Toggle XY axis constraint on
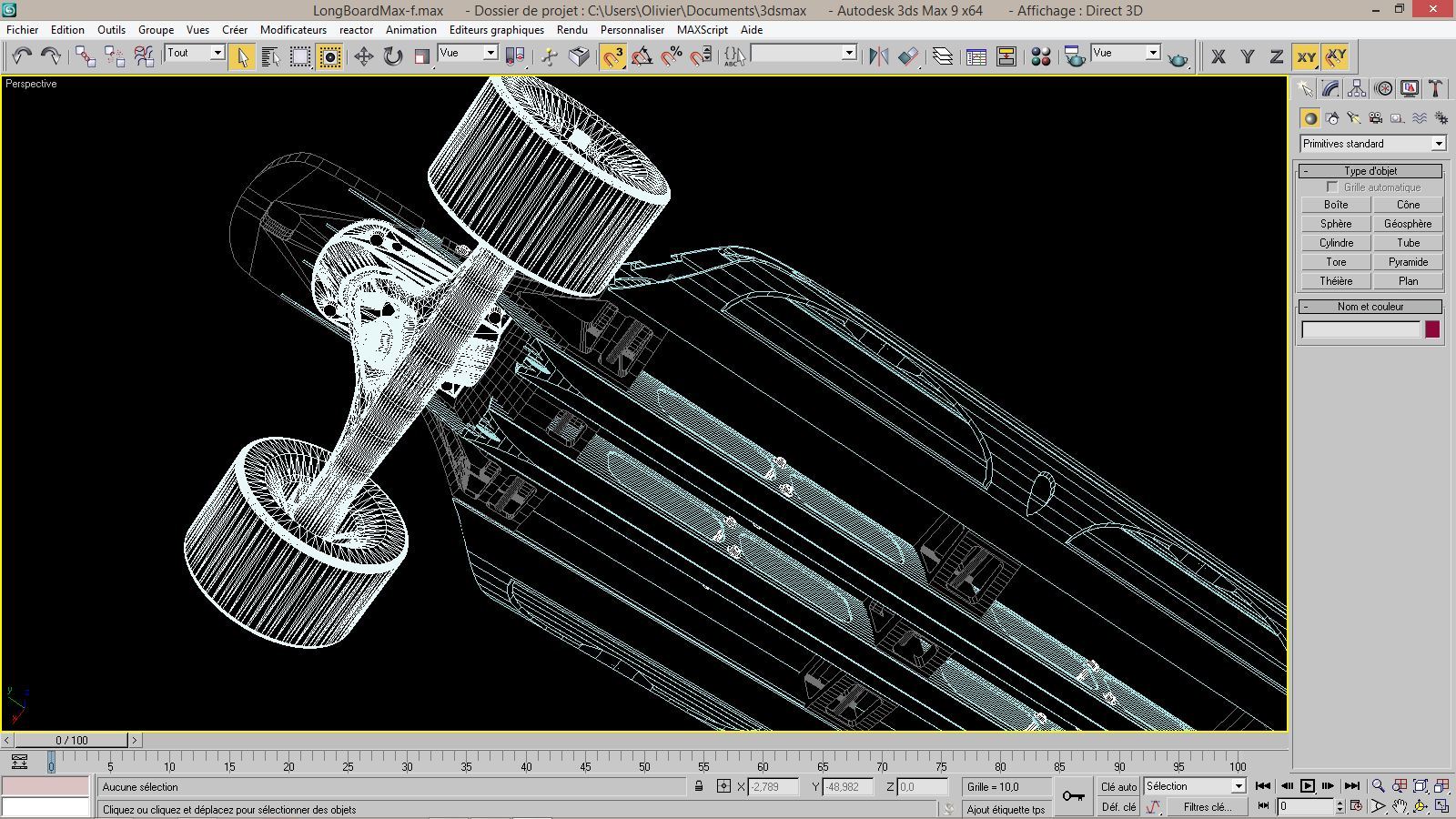The height and width of the screenshot is (819, 1456). coord(1308,56)
